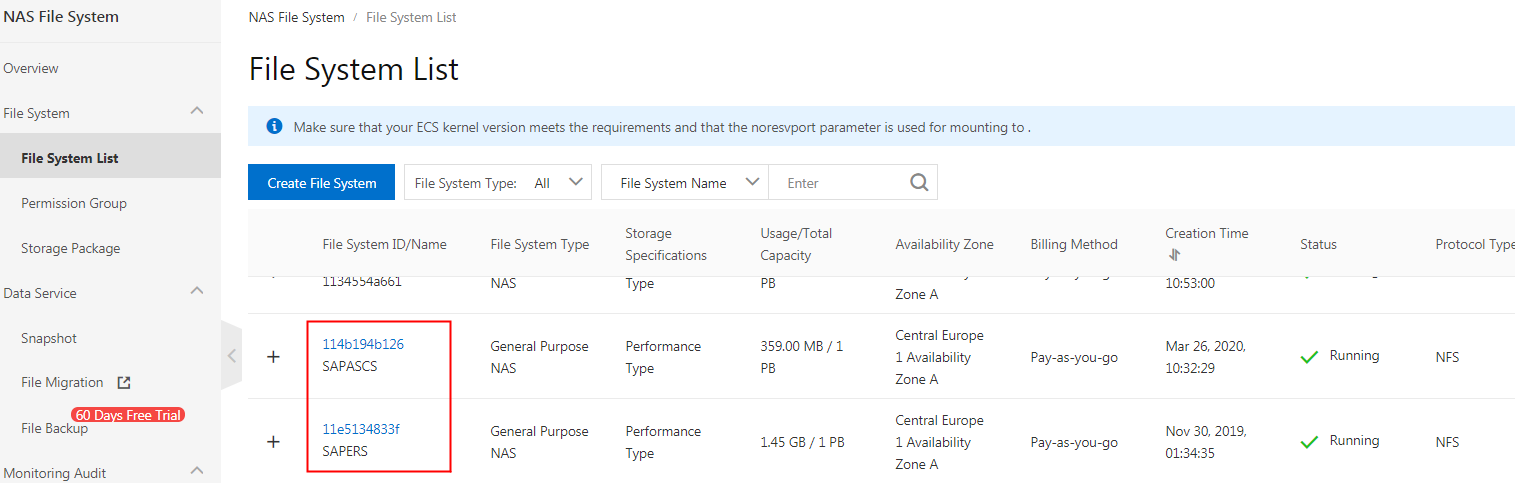The height and width of the screenshot is (483, 1515).
Task: Open file system 114b194b126 link
Action: pos(363,344)
